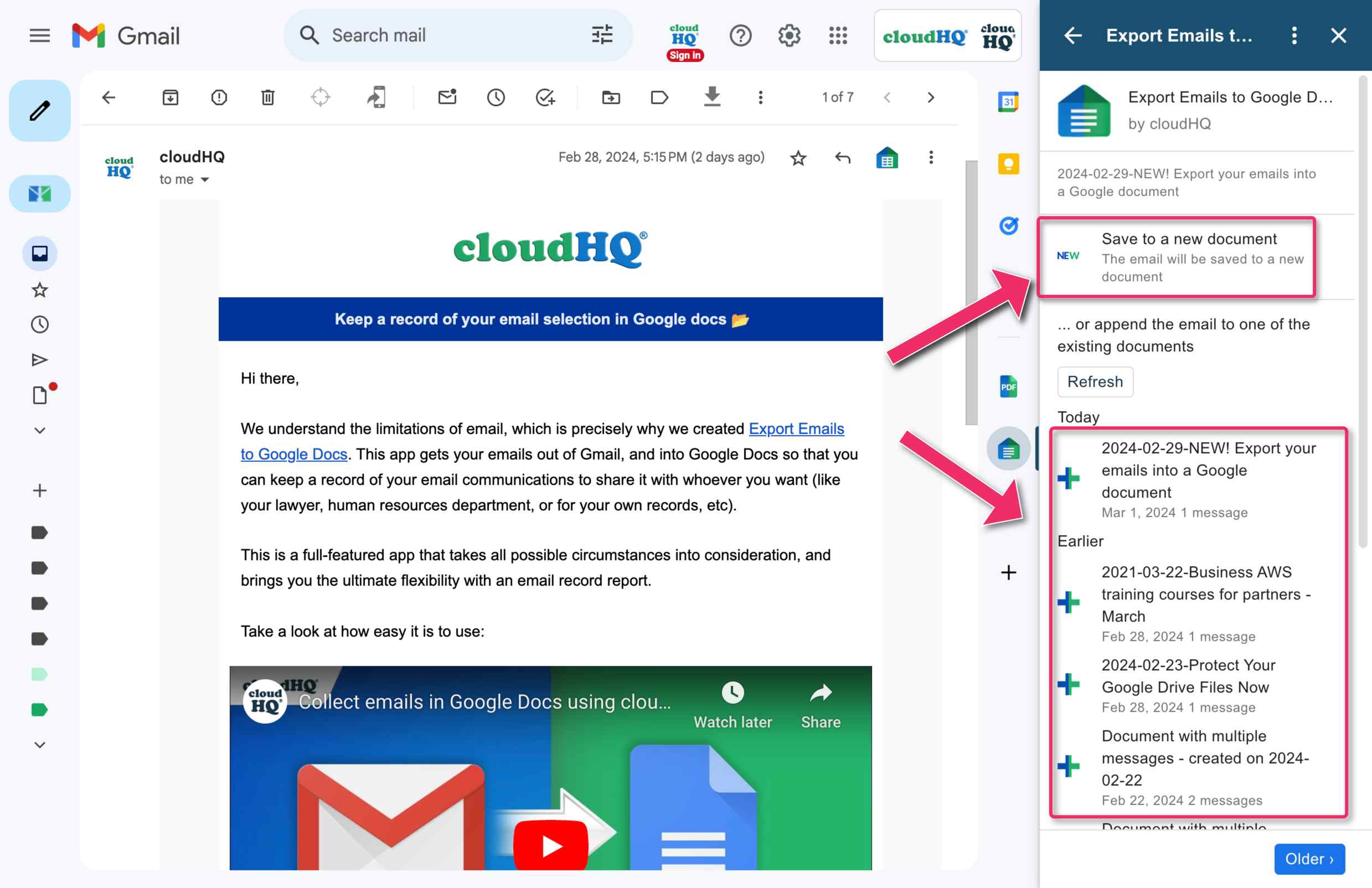Screen dimensions: 1372x888
Task: Open Google Keep side panel
Action: [1008, 164]
